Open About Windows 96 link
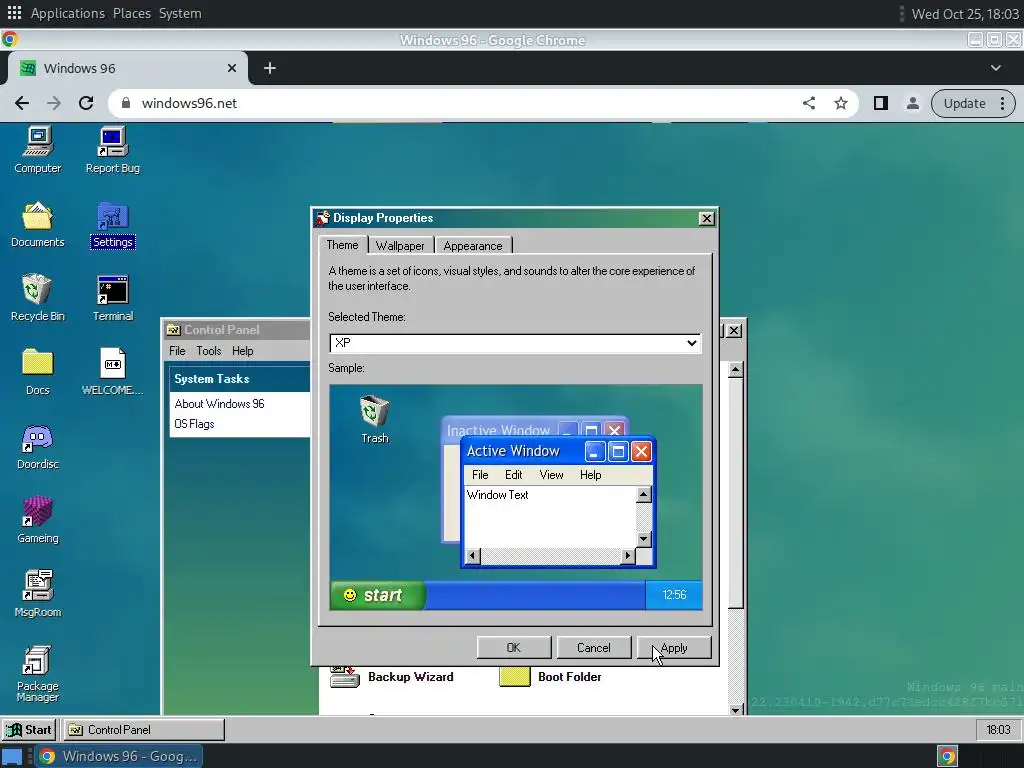Image resolution: width=1024 pixels, height=768 pixels. 219,404
